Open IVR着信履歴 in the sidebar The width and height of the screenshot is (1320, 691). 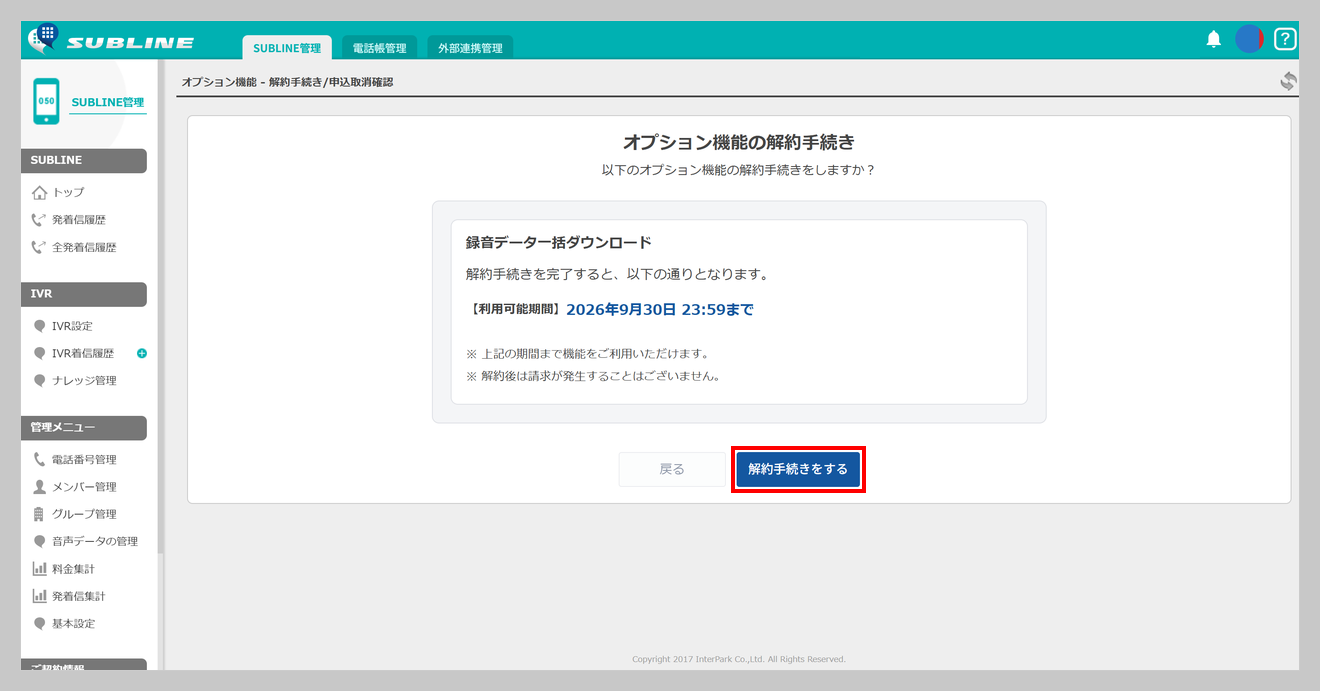[x=83, y=353]
